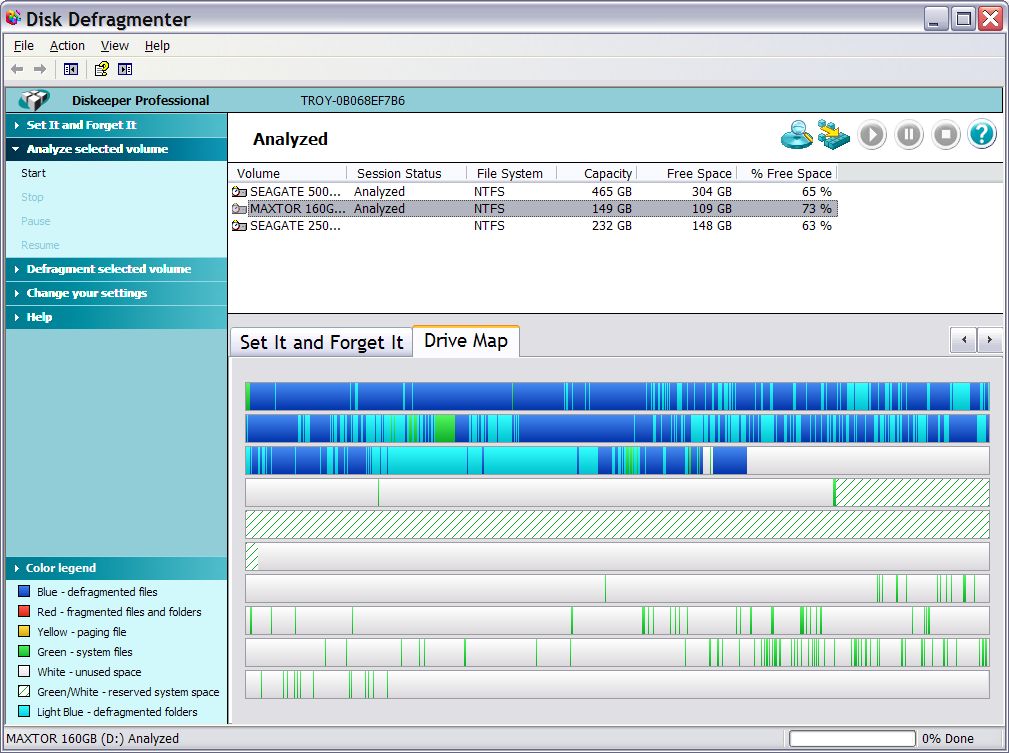The image size is (1009, 753).
Task: Switch to the Set It and Forget It tab
Action: 321,342
